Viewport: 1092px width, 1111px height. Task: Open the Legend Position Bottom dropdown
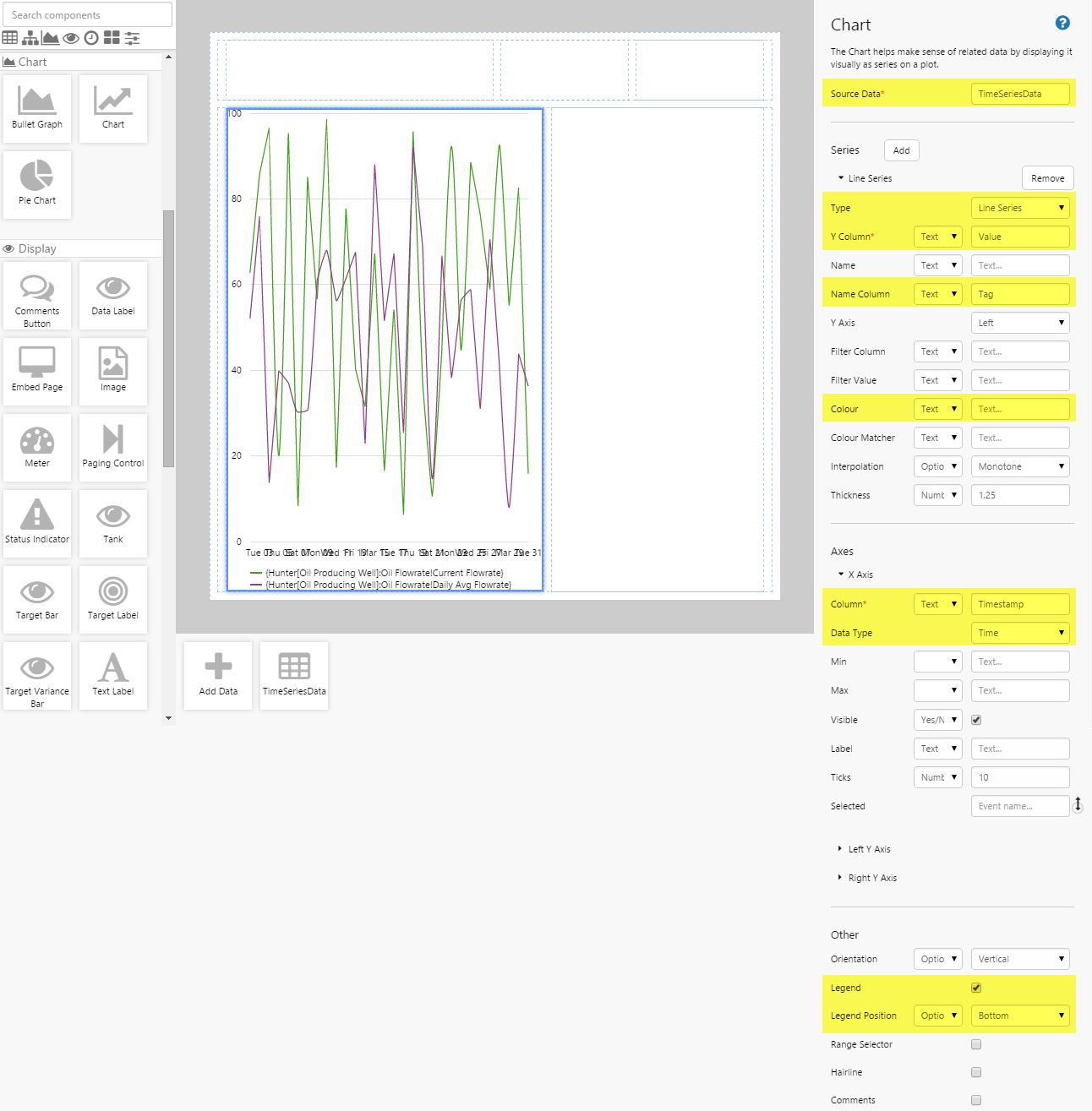tap(1019, 1016)
